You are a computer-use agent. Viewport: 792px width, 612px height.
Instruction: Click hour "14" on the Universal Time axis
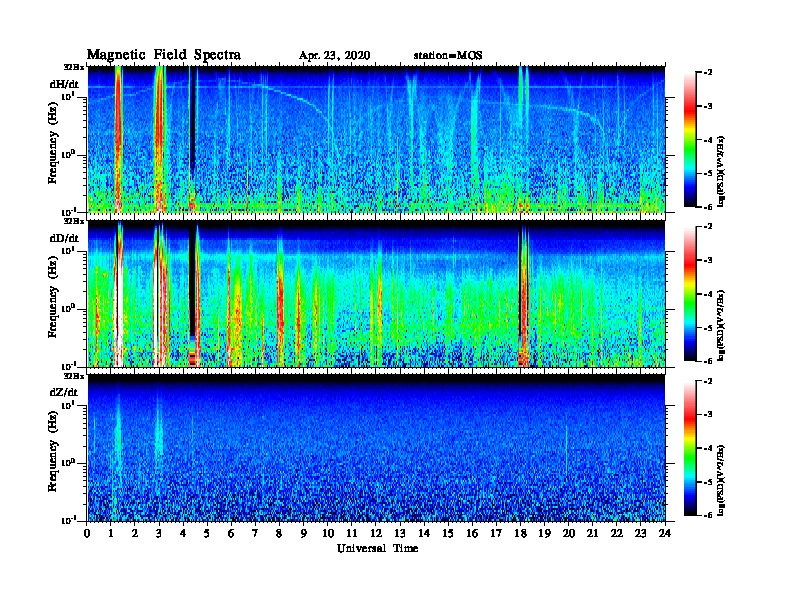point(424,534)
